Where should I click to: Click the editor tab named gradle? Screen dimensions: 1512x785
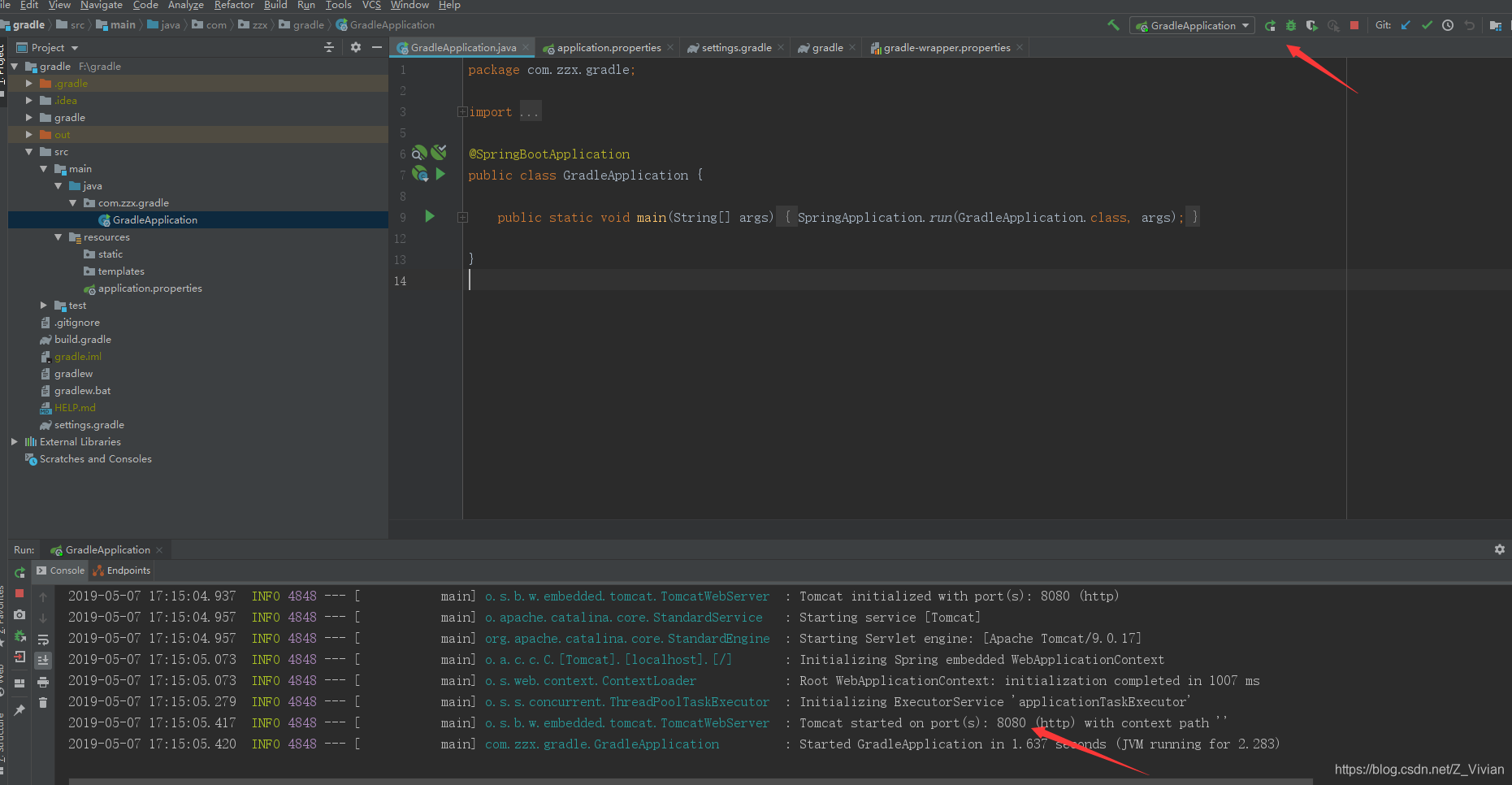click(x=827, y=48)
